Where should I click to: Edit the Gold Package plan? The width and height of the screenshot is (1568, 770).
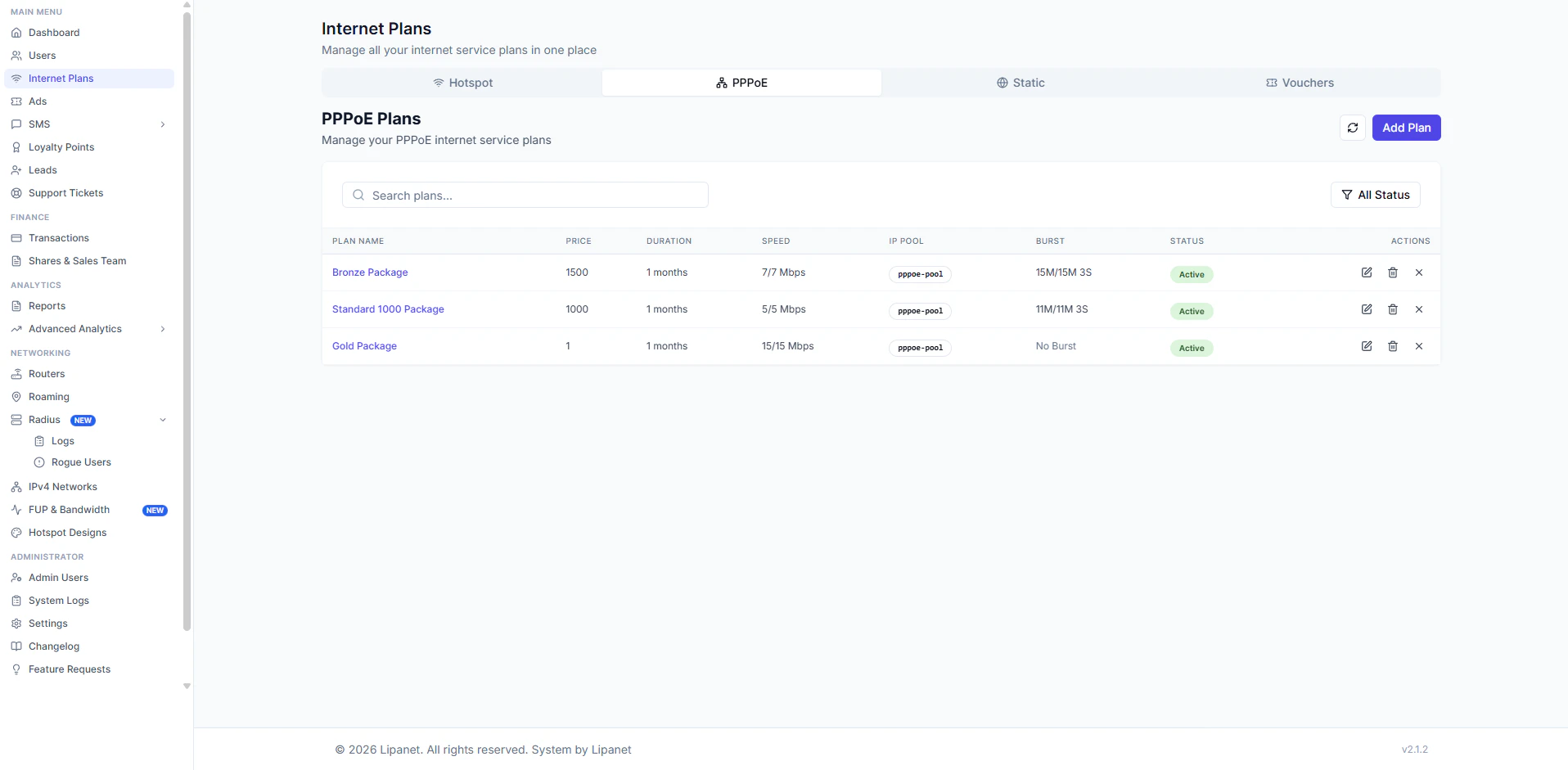pos(1367,346)
